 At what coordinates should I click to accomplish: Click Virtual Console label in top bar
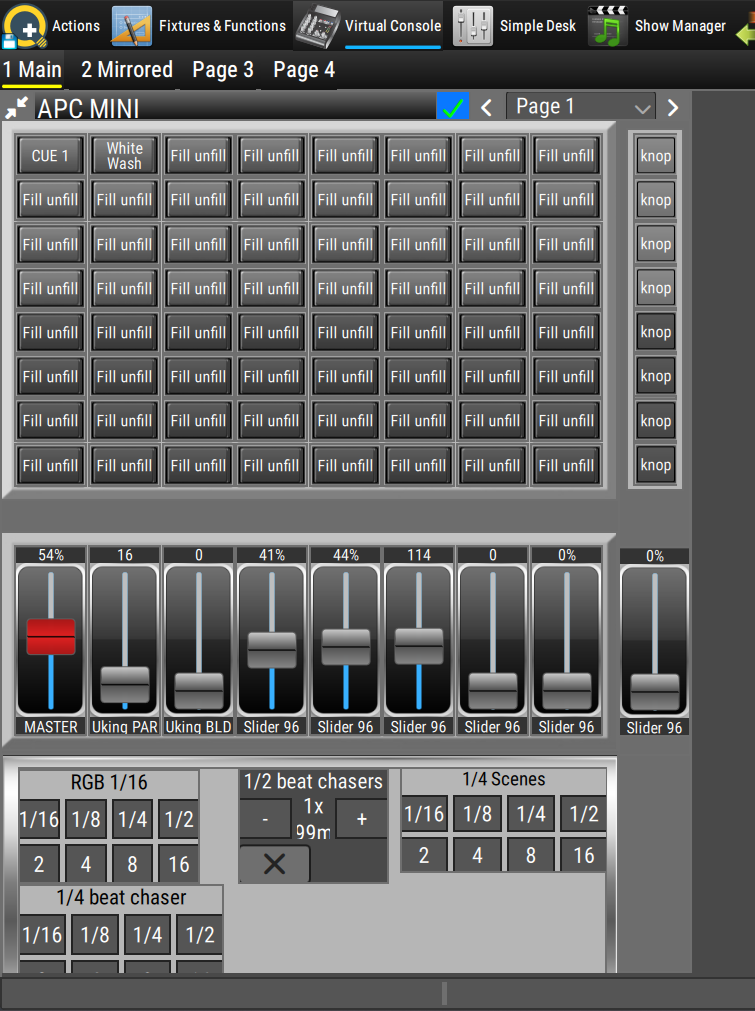[393, 26]
